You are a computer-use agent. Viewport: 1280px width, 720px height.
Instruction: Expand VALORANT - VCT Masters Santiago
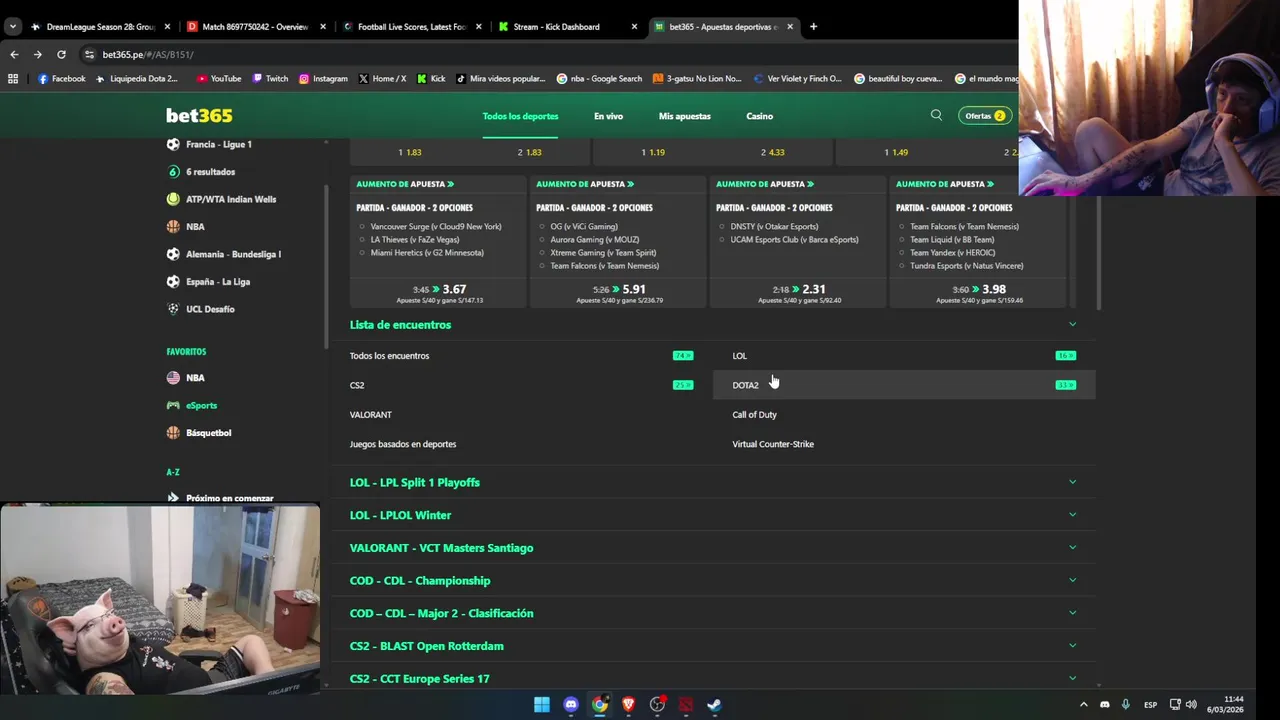point(713,548)
